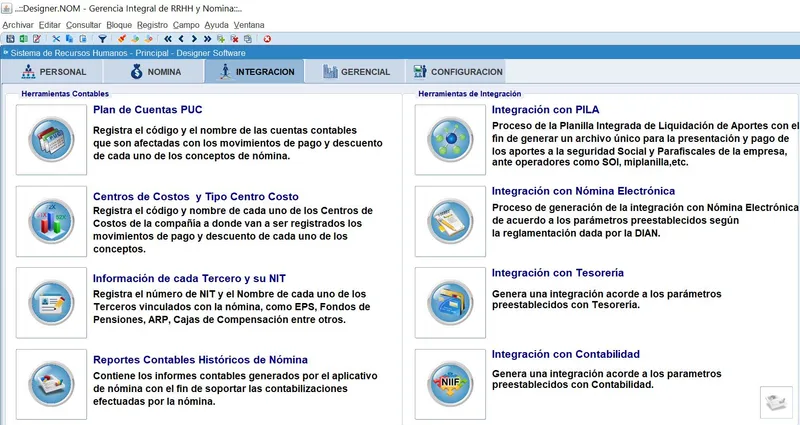Click the delete record icon with red X
Image resolution: width=800 pixels, height=425 pixels.
(234, 39)
